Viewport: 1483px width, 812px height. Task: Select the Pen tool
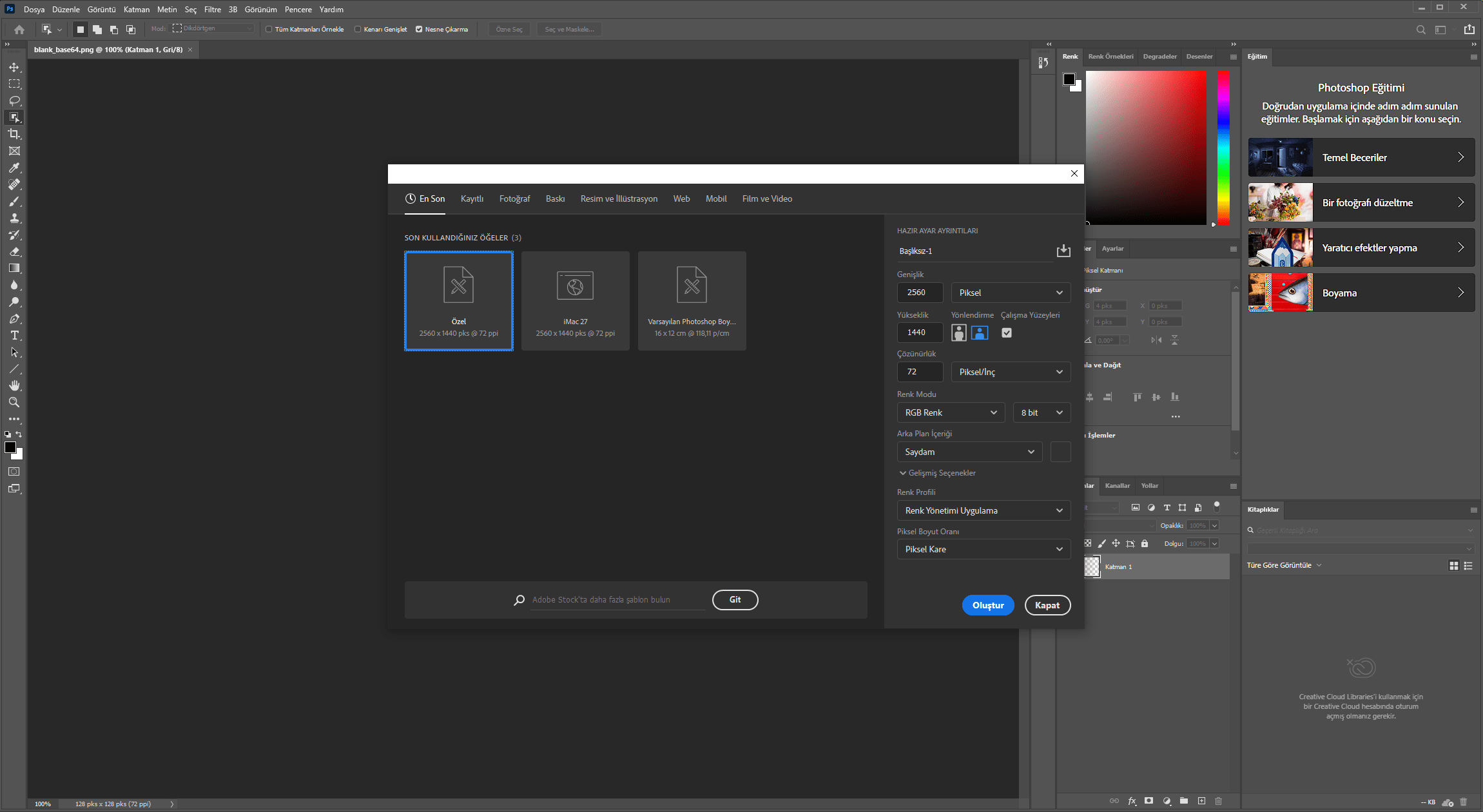14,318
